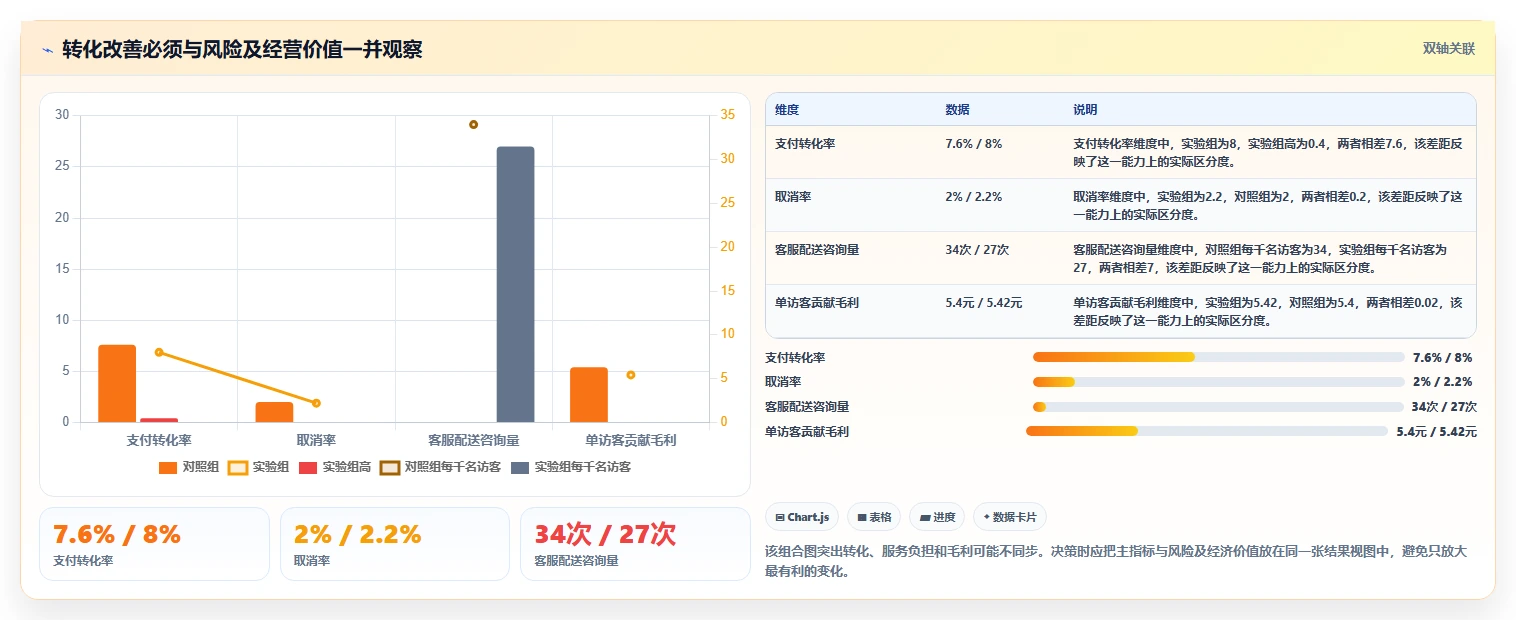Toggle the 实验组每千名访客 legend item
Viewport: 1516px width, 620px height.
[x=571, y=467]
